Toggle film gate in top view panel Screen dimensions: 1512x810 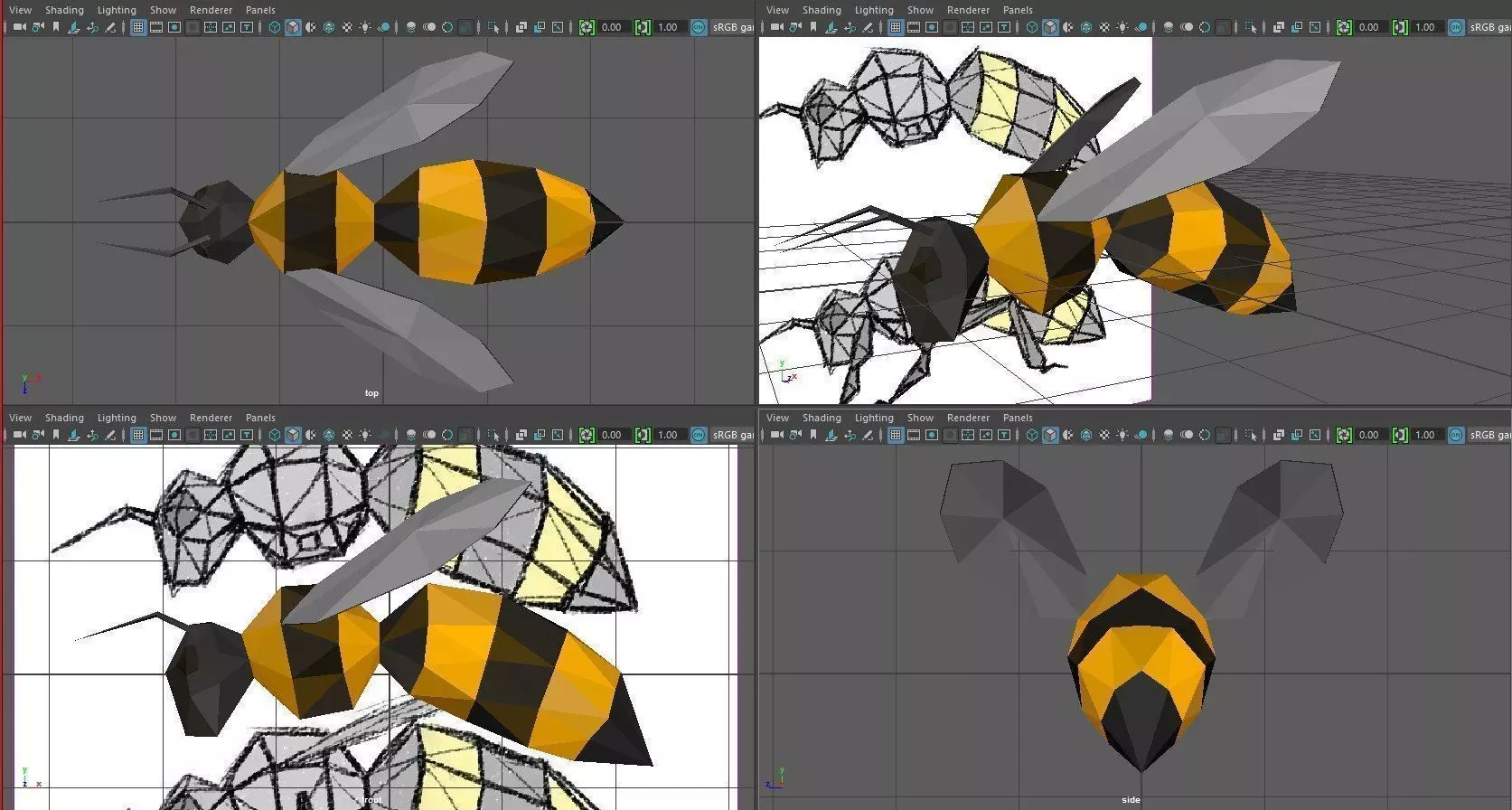156,27
